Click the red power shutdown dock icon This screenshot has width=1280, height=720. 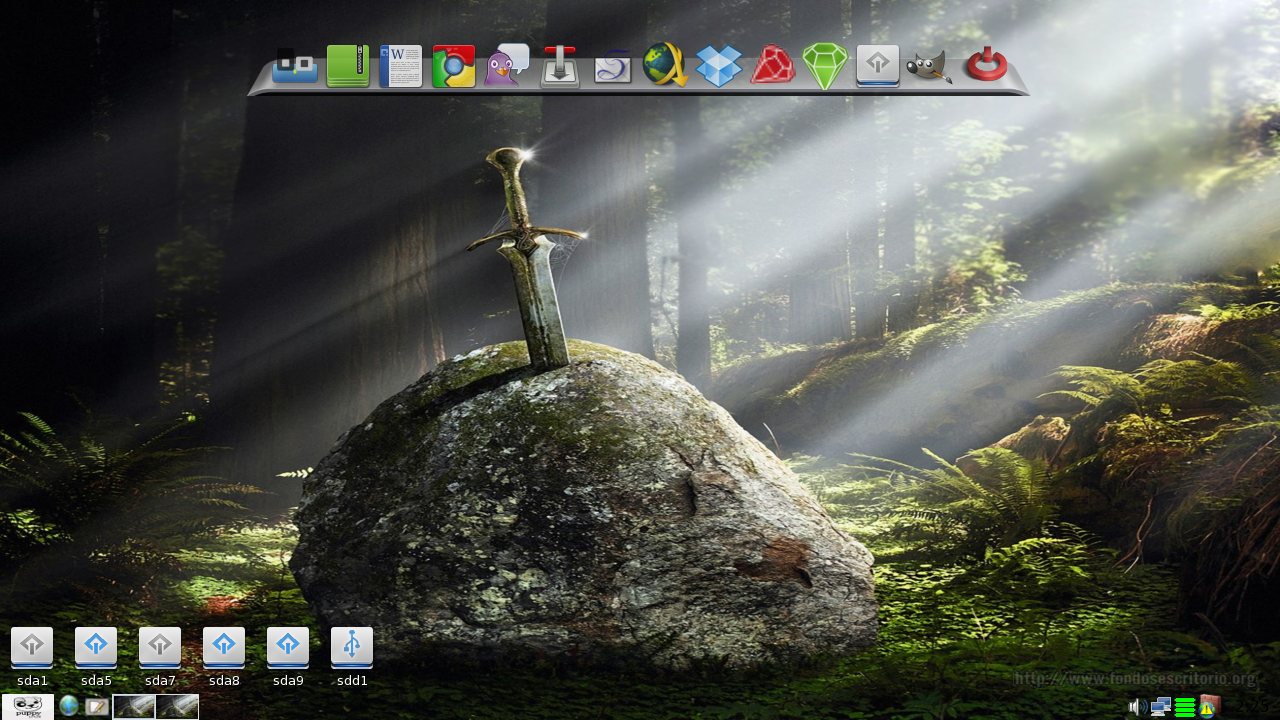pyautogui.click(x=984, y=65)
